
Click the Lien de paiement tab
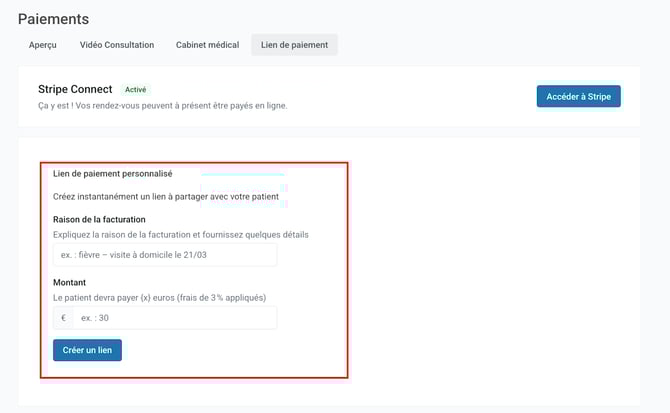(x=294, y=45)
